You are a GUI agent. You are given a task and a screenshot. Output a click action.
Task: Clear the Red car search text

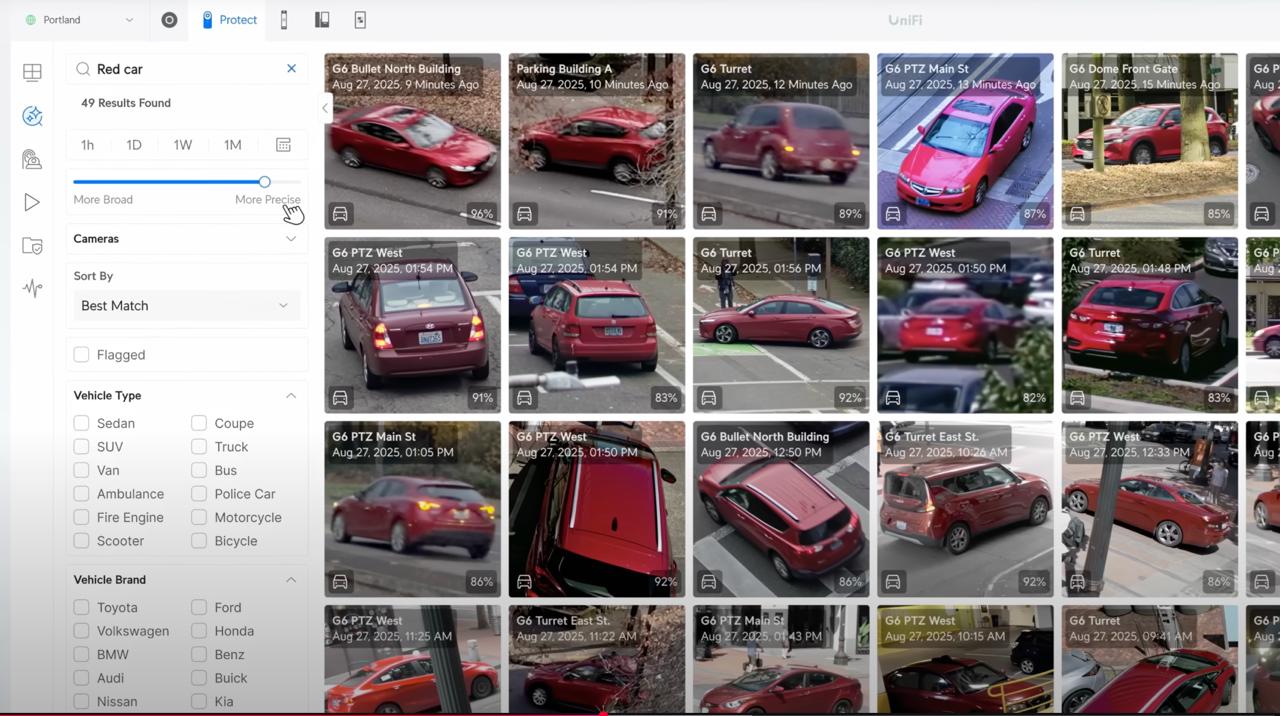click(x=291, y=69)
